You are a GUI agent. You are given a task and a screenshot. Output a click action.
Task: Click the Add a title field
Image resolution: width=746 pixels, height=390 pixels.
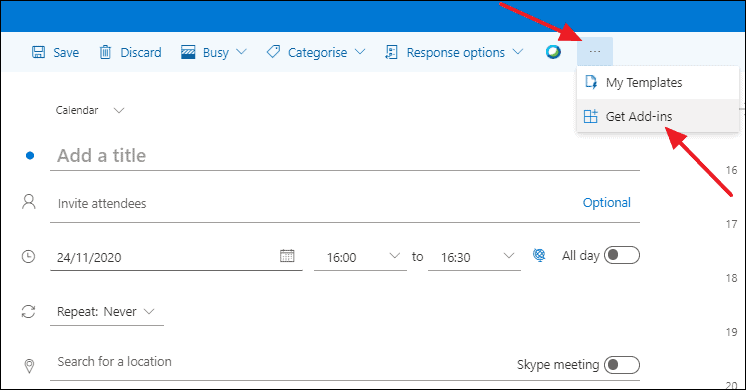point(345,156)
